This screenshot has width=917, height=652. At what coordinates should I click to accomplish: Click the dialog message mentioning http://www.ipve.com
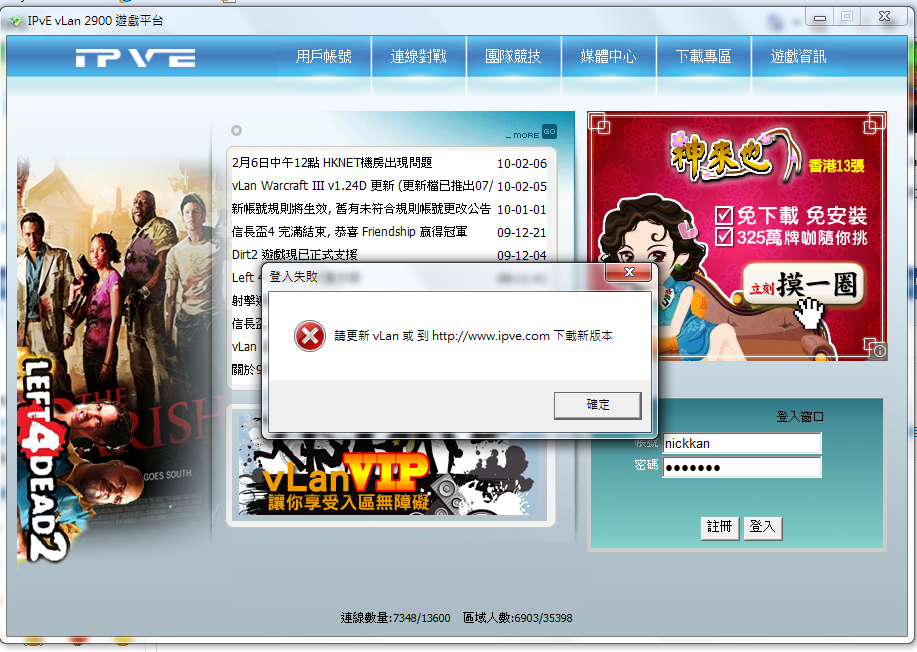474,336
